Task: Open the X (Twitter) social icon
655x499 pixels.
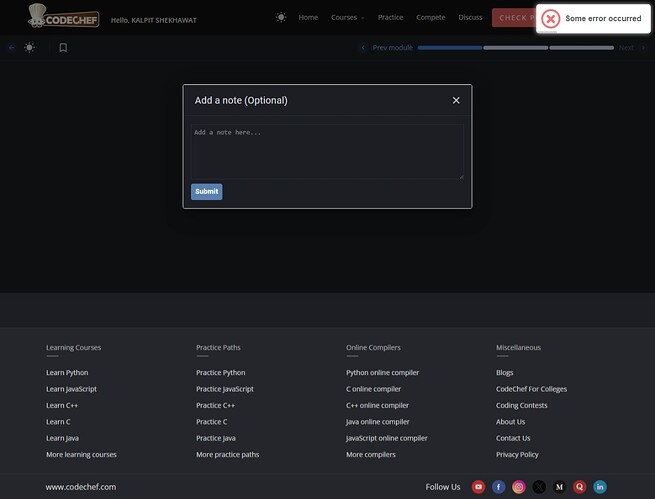Action: (x=539, y=487)
